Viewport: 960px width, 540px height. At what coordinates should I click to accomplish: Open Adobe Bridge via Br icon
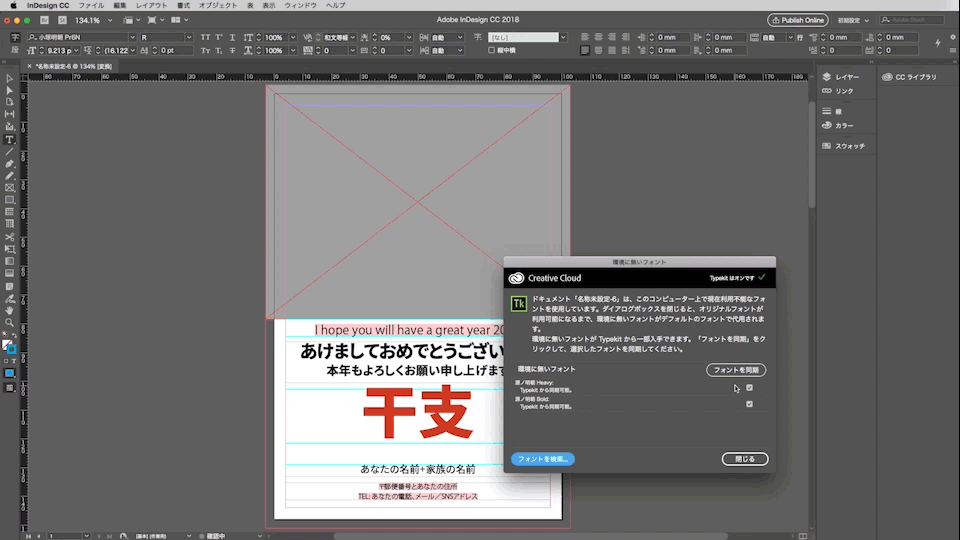[x=44, y=20]
